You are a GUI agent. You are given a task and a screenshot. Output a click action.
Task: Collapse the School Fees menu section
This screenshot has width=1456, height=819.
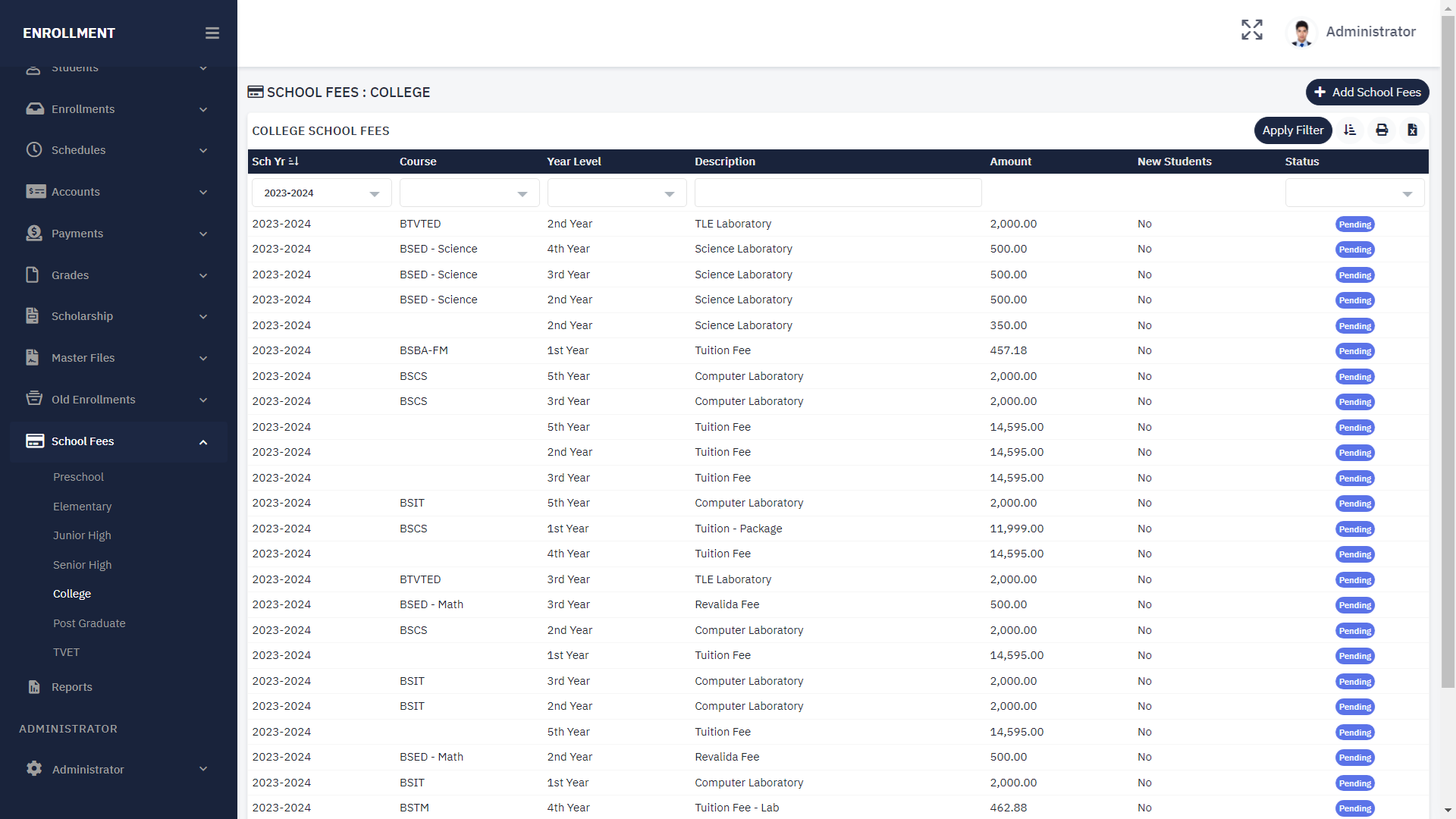(203, 442)
